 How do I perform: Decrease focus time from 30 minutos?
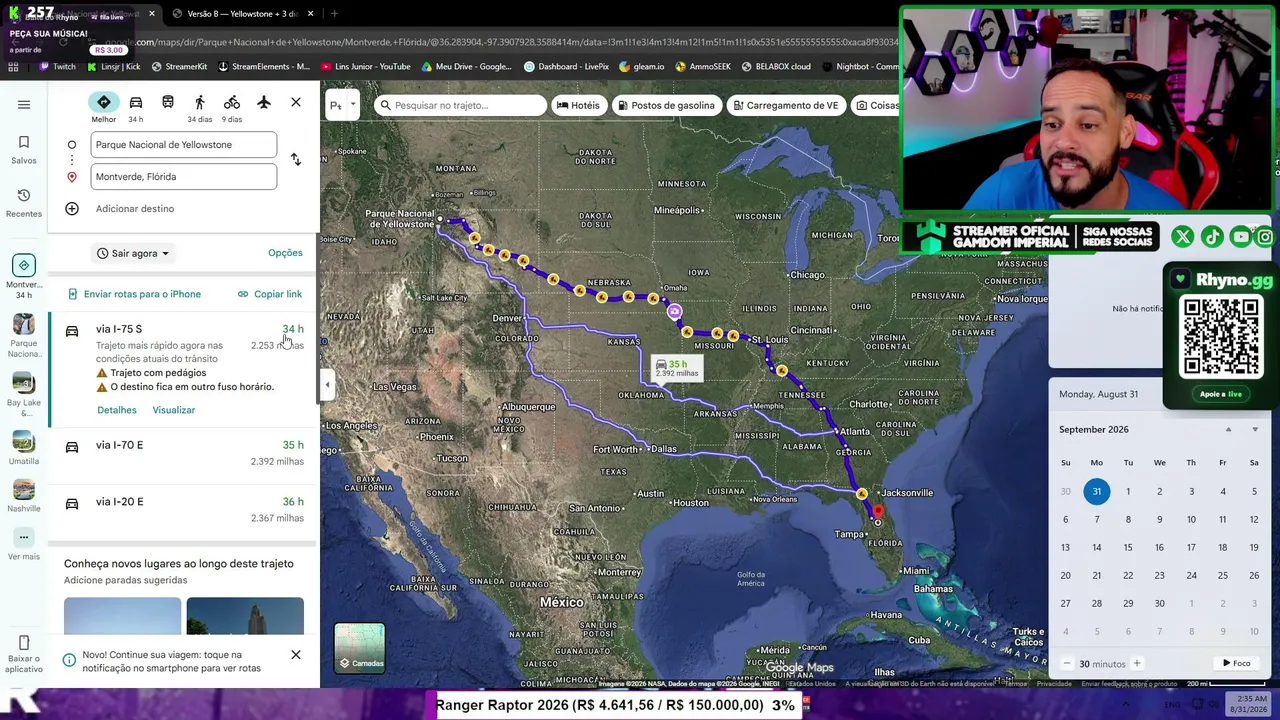[x=1066, y=664]
